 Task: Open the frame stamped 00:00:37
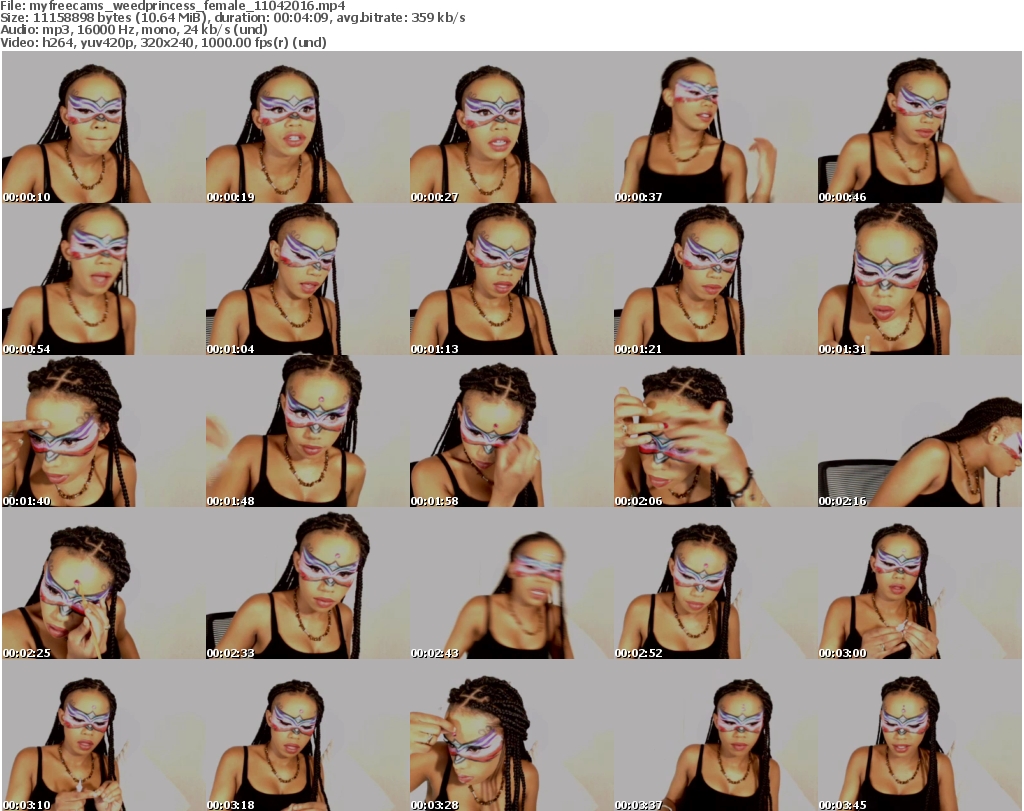pyautogui.click(x=715, y=127)
